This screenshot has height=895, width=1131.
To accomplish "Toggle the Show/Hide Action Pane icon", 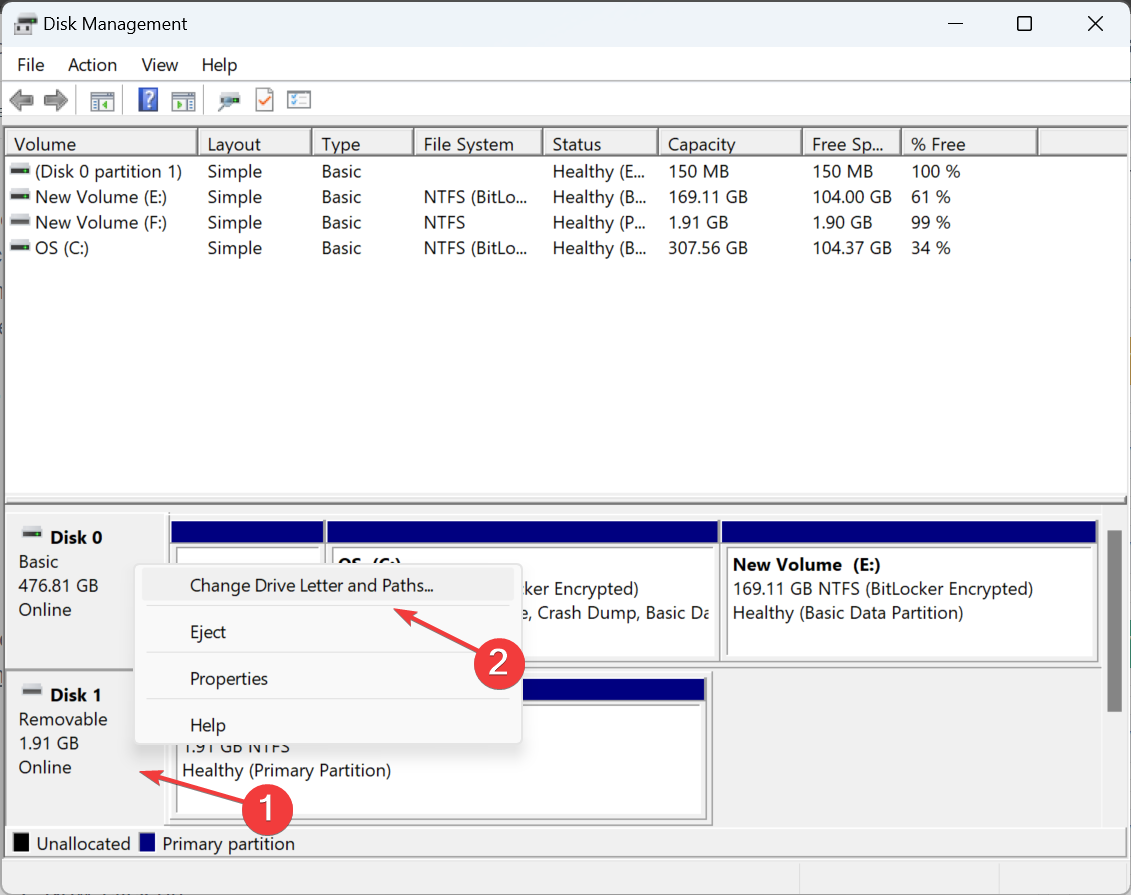I will (x=182, y=99).
